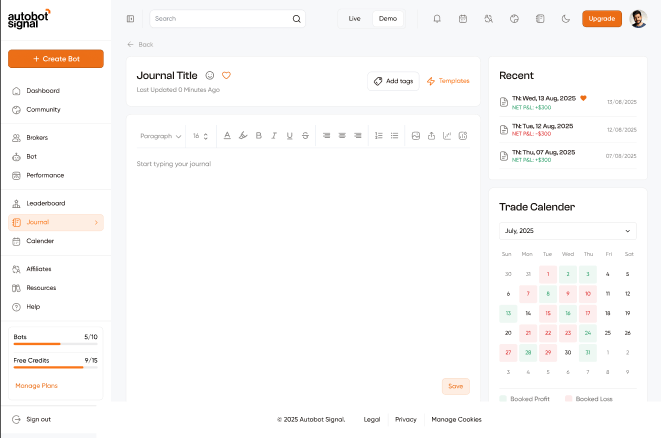
Task: Insert an image into journal
Action: click(x=416, y=136)
